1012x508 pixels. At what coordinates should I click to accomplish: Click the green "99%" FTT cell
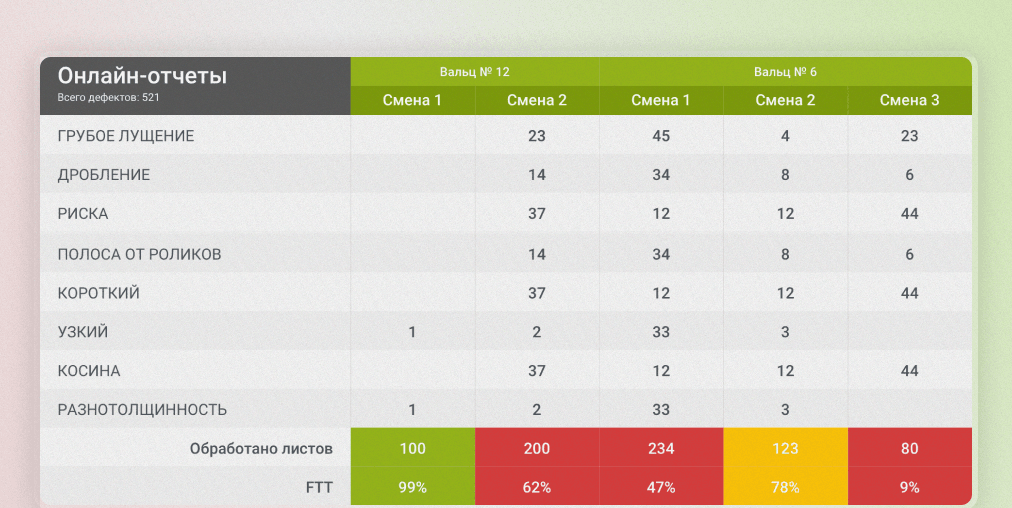click(x=412, y=488)
